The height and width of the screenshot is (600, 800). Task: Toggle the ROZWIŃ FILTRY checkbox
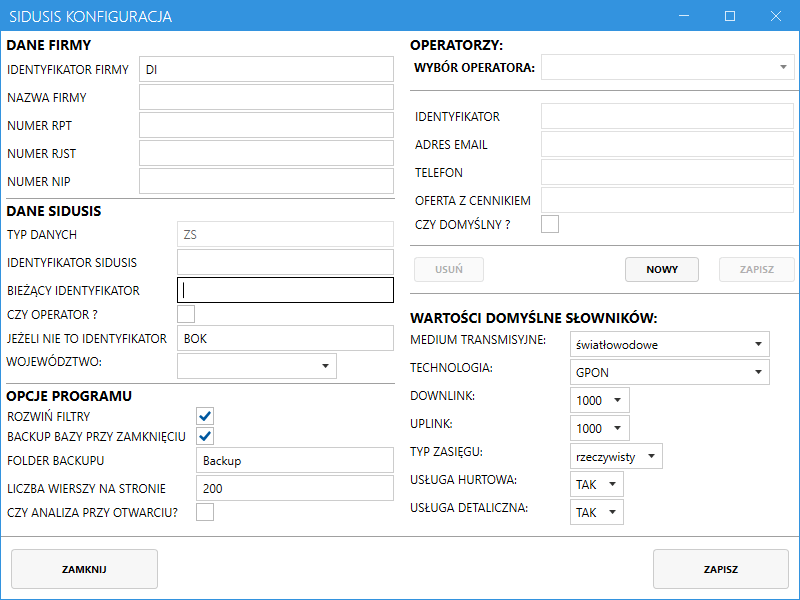(205, 415)
